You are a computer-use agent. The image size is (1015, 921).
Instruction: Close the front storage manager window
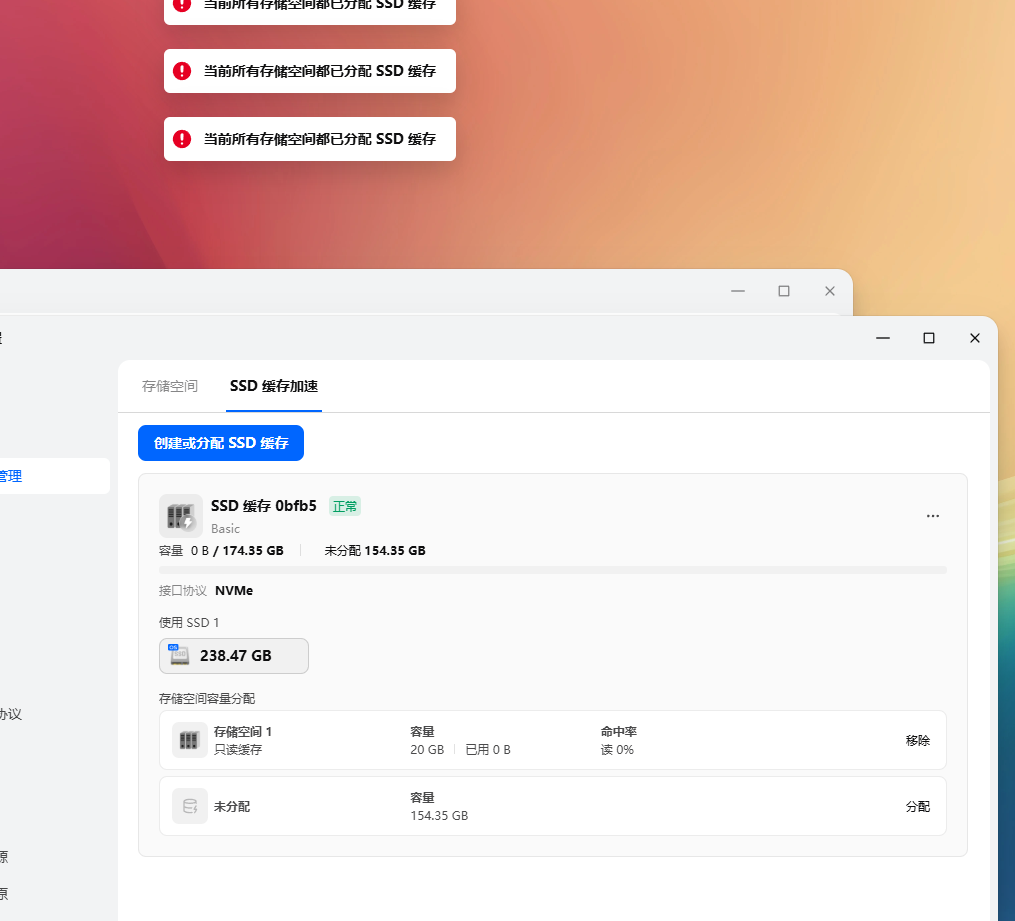click(x=974, y=338)
